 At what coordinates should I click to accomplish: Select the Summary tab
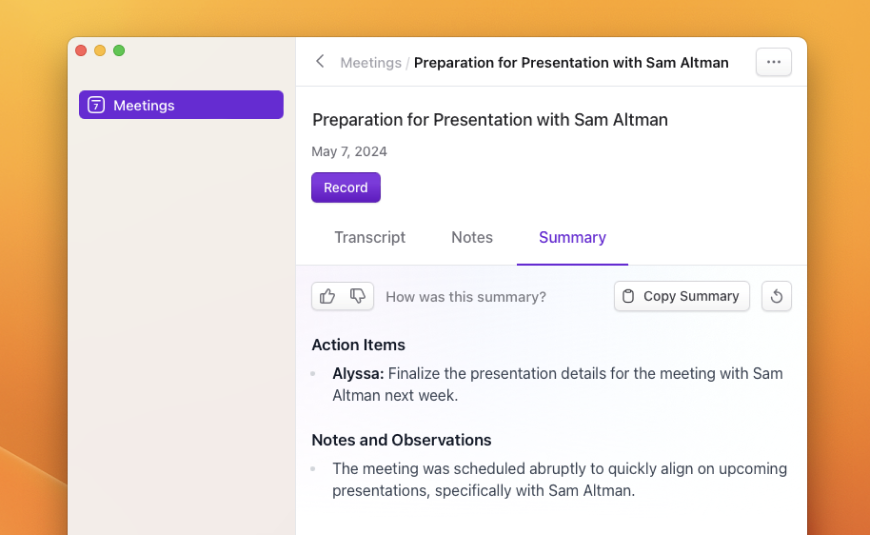(572, 238)
